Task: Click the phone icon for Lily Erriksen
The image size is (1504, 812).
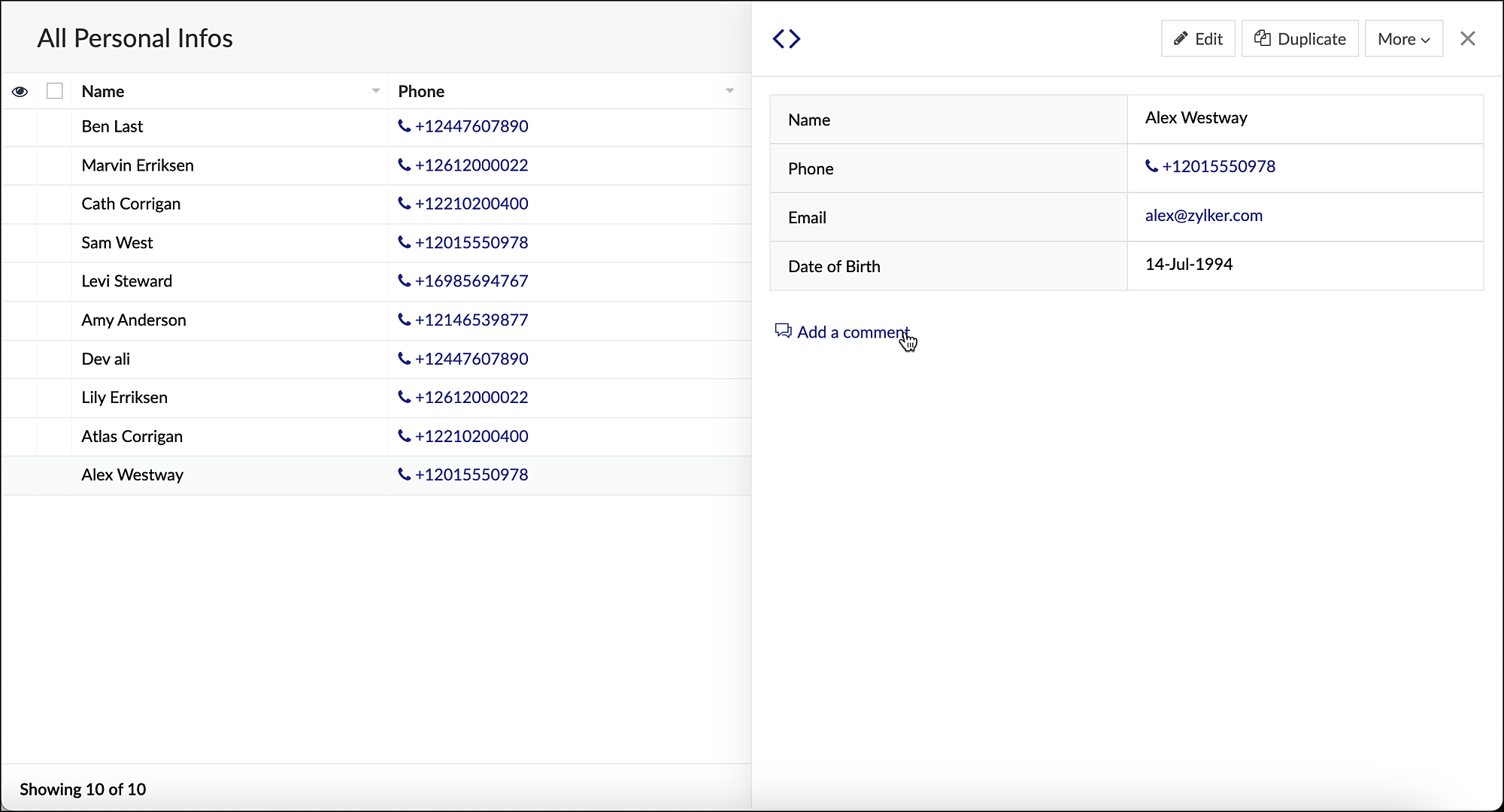Action: click(x=404, y=397)
